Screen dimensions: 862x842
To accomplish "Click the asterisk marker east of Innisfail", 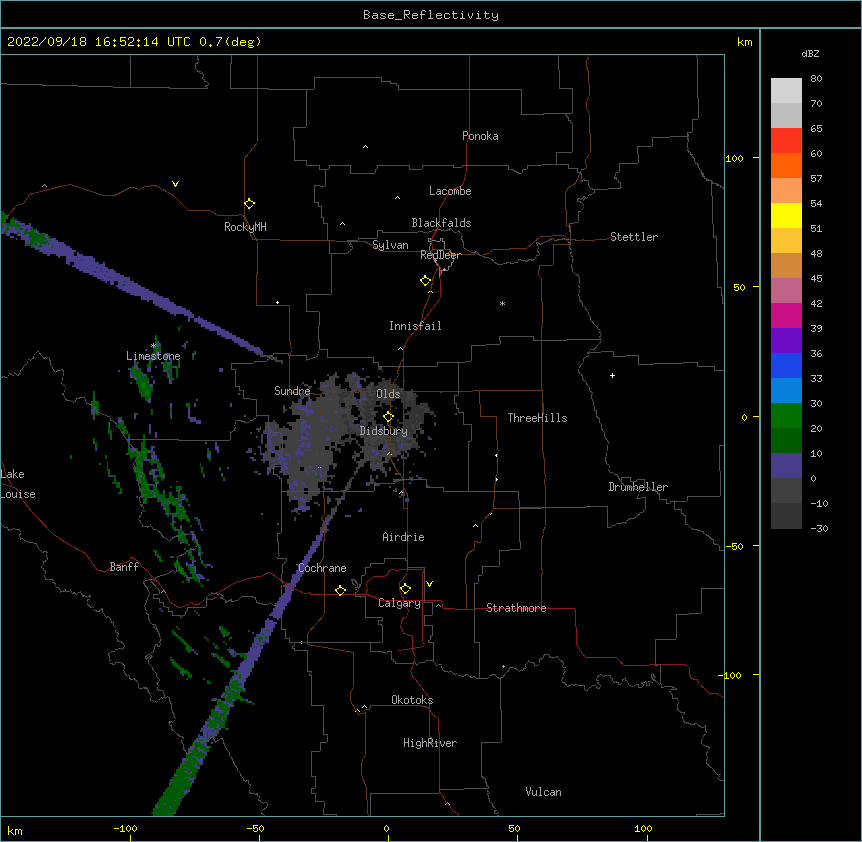I will pos(502,303).
